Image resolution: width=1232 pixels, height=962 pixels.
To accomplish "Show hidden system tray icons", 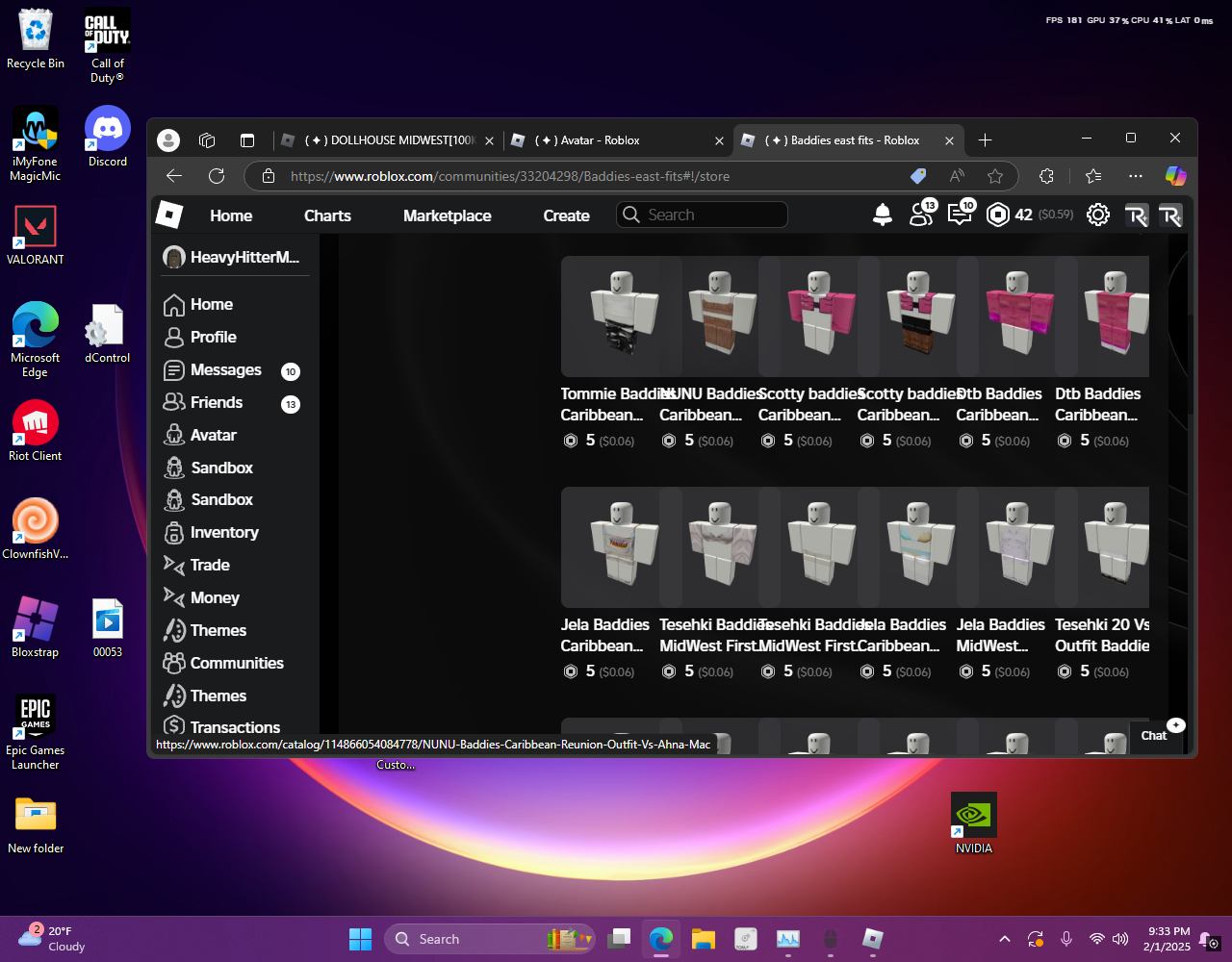I will pyautogui.click(x=1005, y=939).
